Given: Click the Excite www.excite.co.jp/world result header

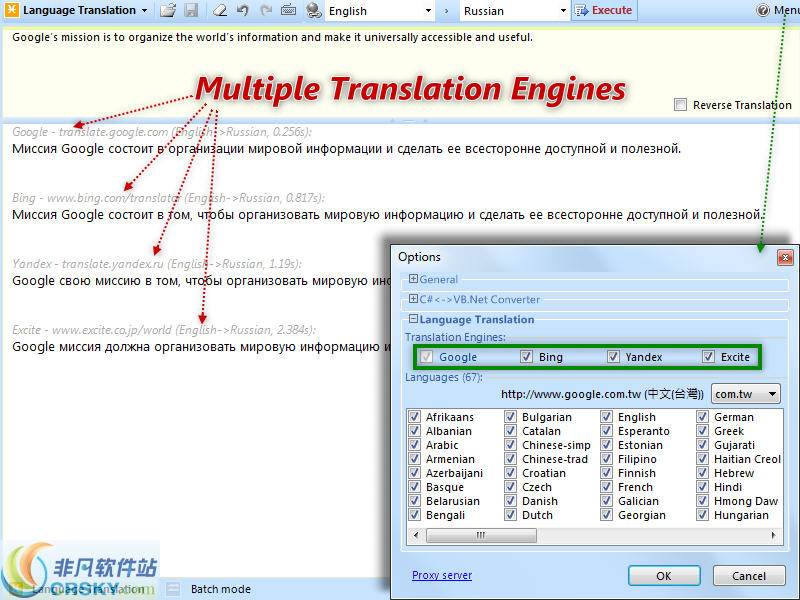Looking at the screenshot, I should (x=164, y=330).
